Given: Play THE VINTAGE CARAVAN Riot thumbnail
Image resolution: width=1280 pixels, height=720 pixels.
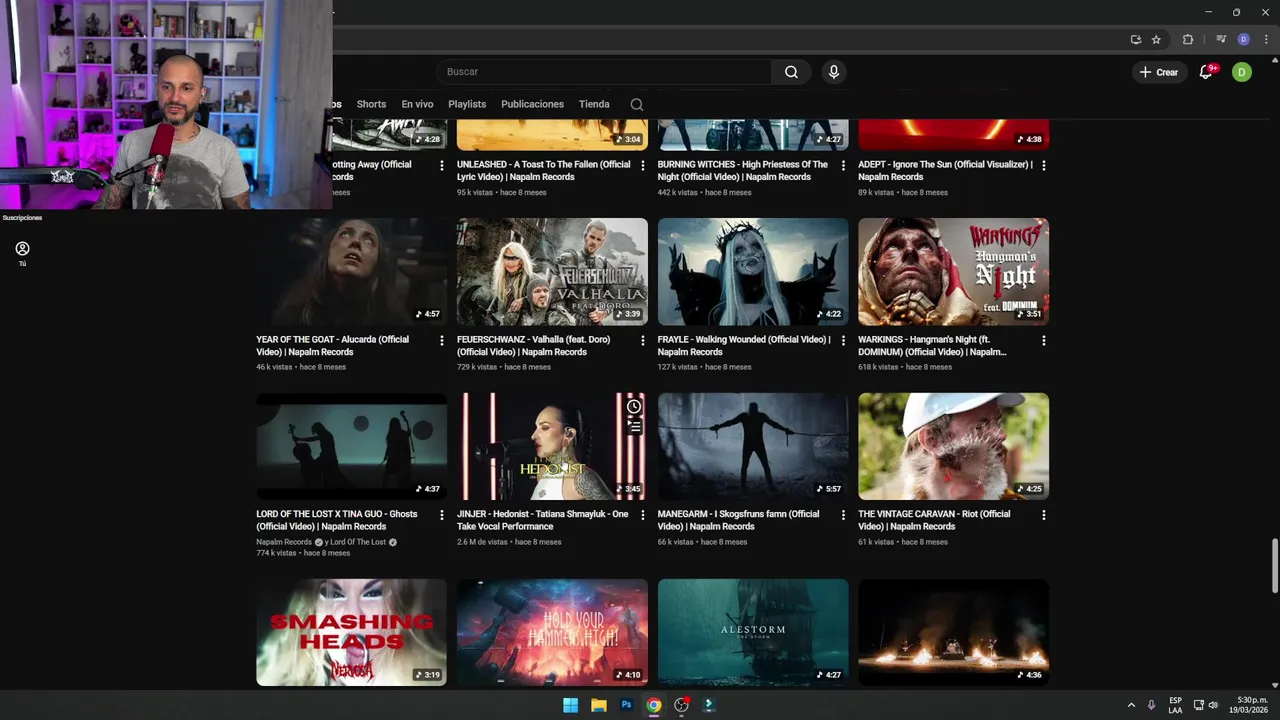Looking at the screenshot, I should (953, 446).
